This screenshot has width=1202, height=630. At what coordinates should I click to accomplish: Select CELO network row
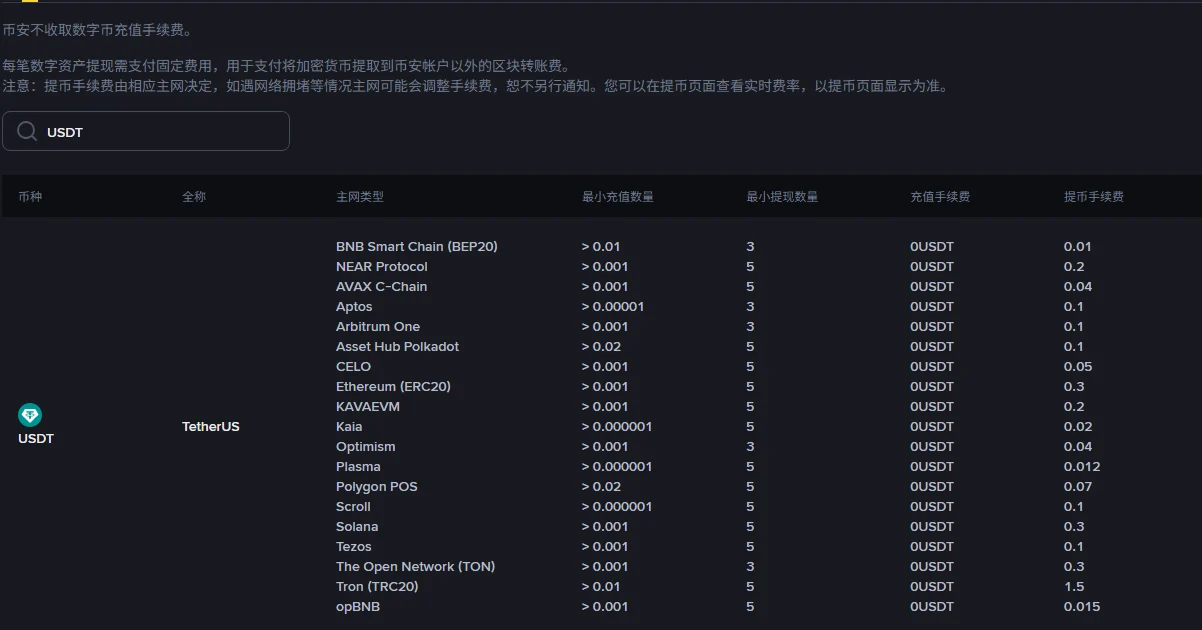tap(353, 367)
